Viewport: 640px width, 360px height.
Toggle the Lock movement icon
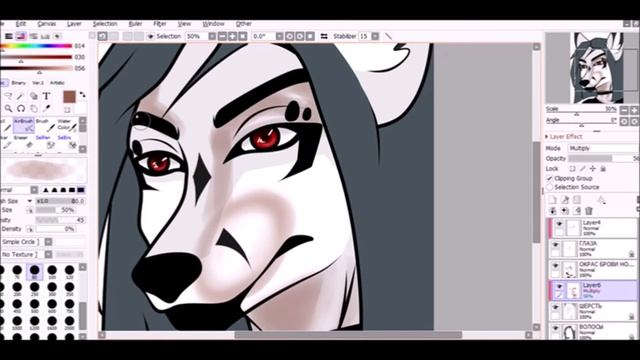point(593,169)
